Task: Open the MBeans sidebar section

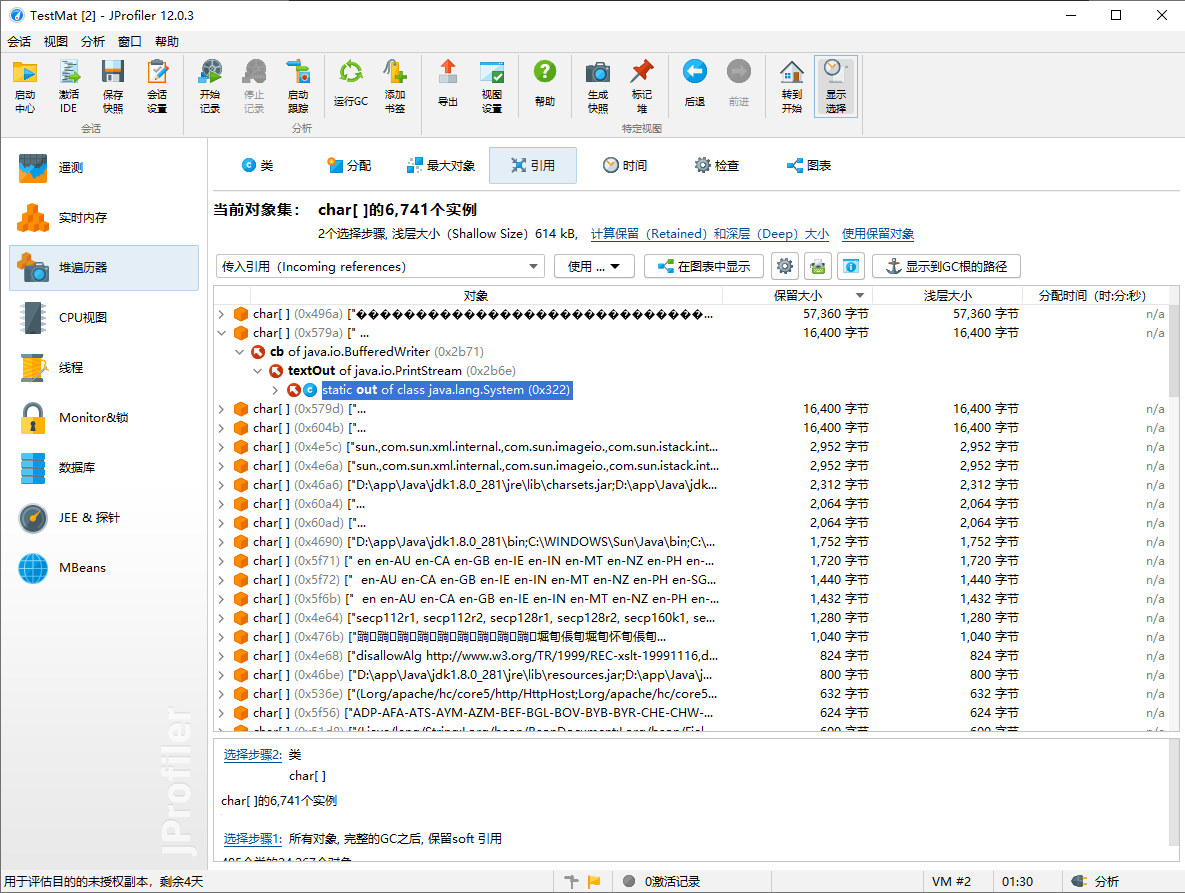Action: [104, 567]
